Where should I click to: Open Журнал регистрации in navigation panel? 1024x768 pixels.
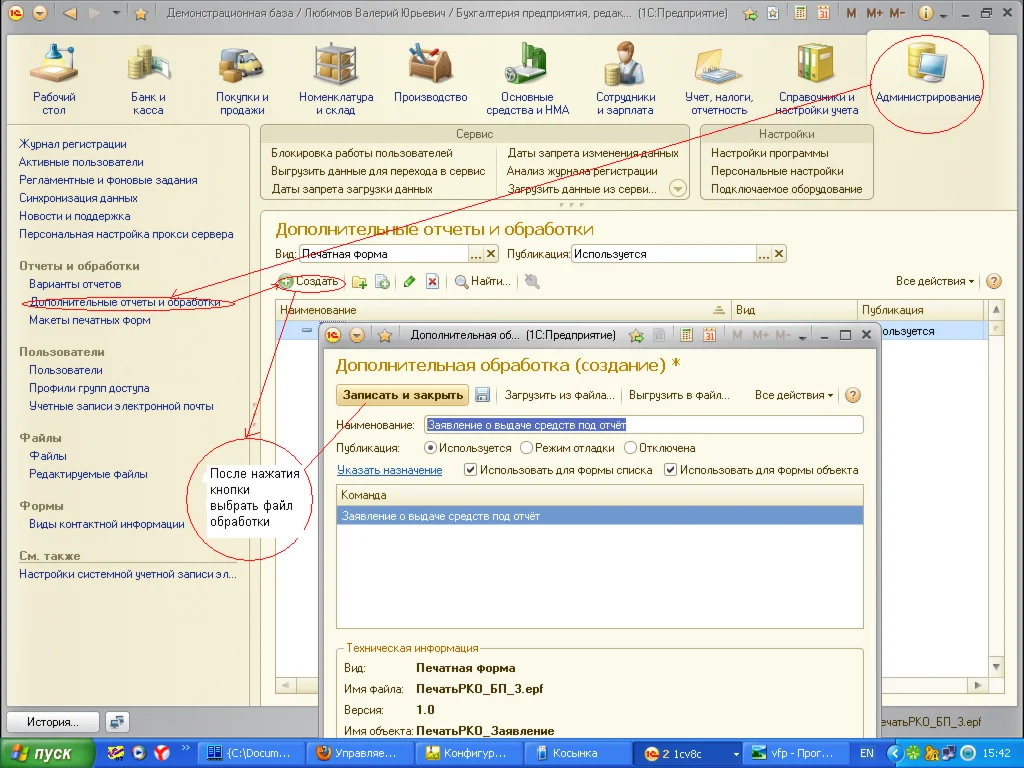(x=73, y=144)
